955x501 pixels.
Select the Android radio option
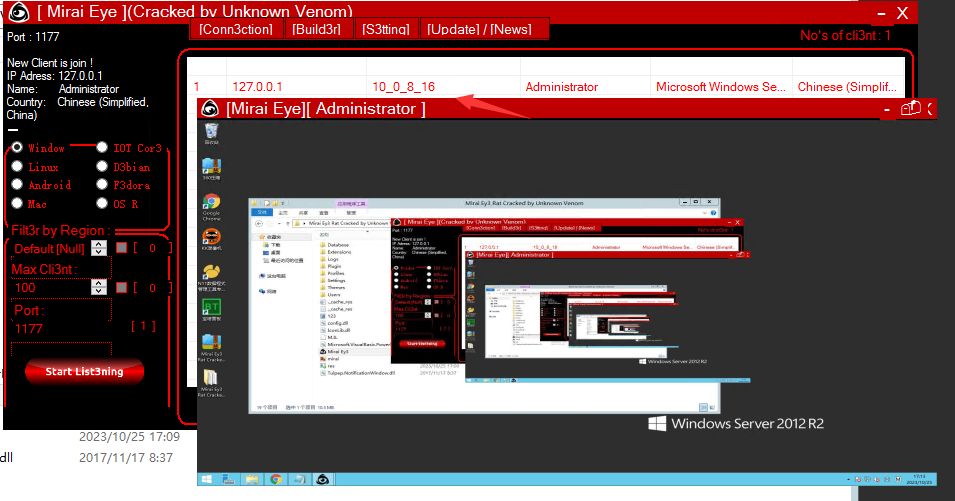click(x=17, y=184)
